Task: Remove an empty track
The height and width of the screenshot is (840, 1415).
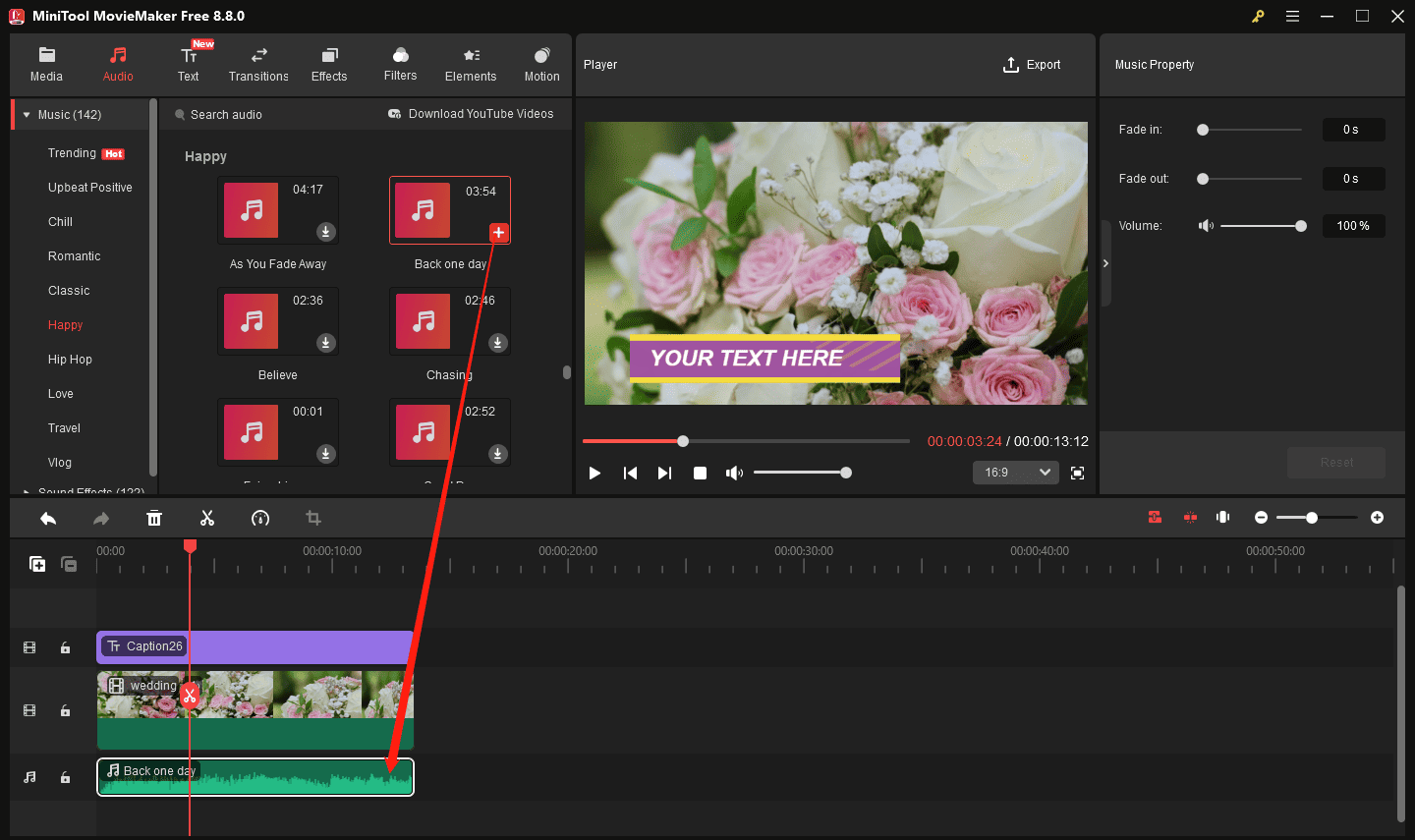Action: coord(69,564)
